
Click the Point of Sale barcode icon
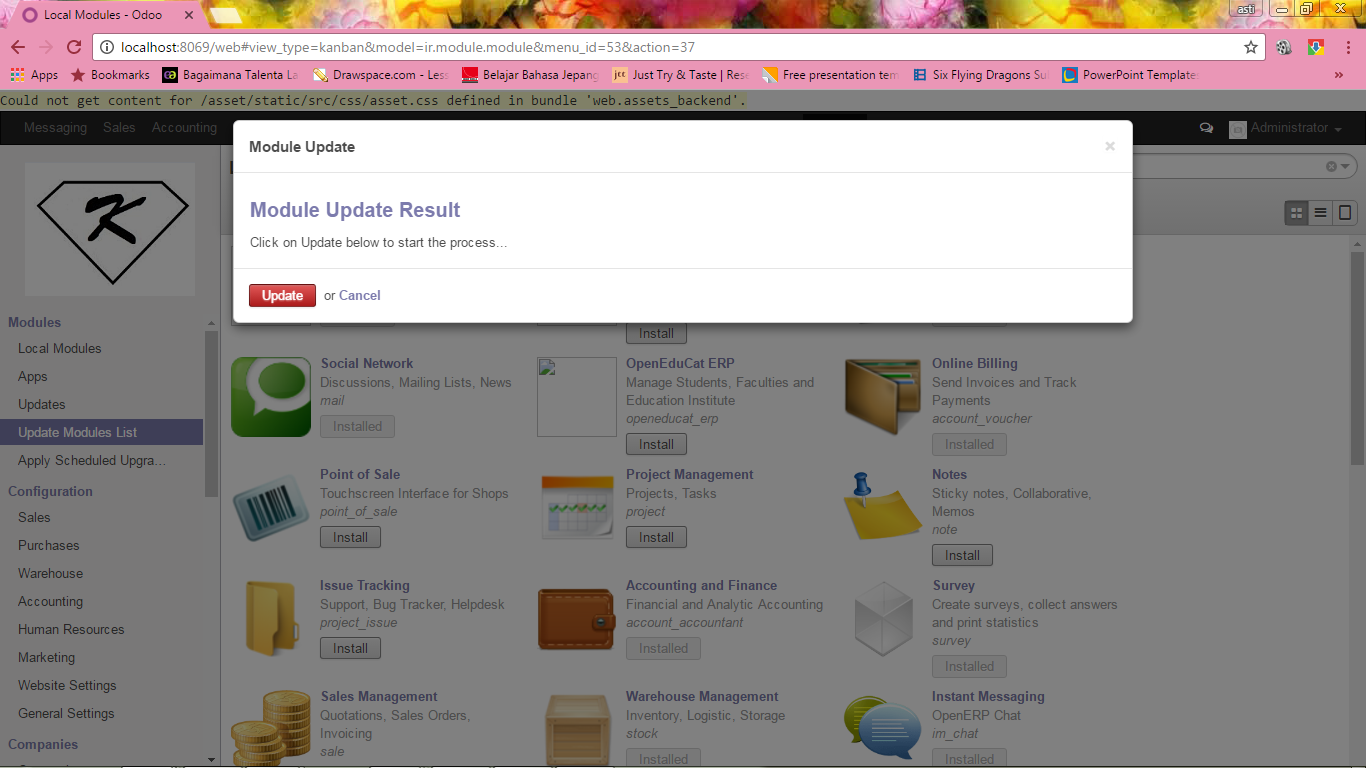[270, 507]
